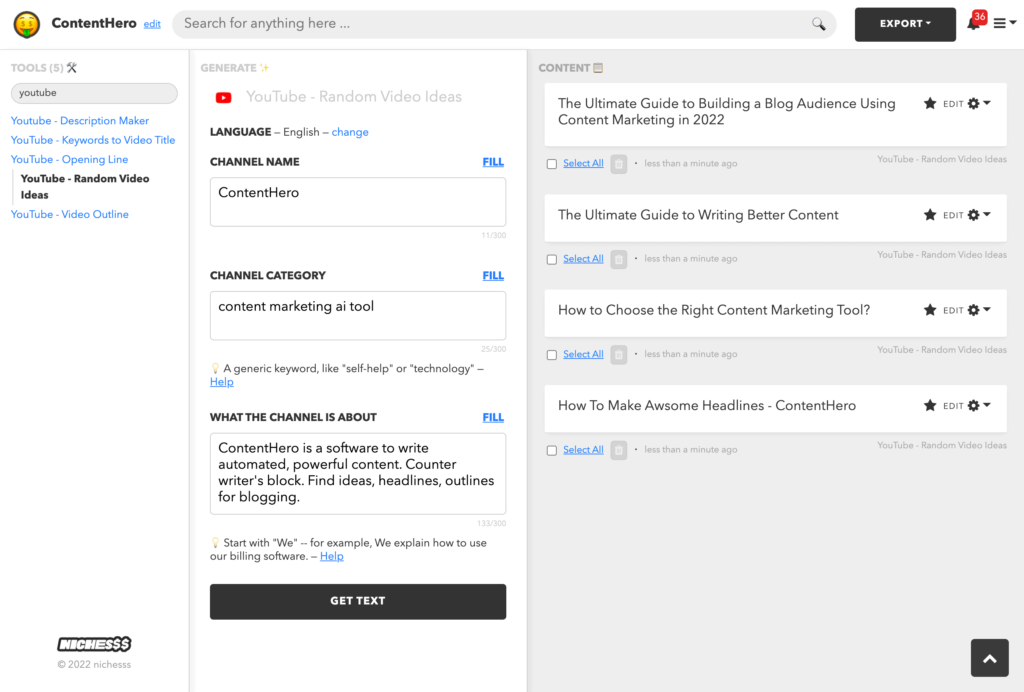Focus the Channel Name text field
This screenshot has height=692, width=1024.
(358, 202)
